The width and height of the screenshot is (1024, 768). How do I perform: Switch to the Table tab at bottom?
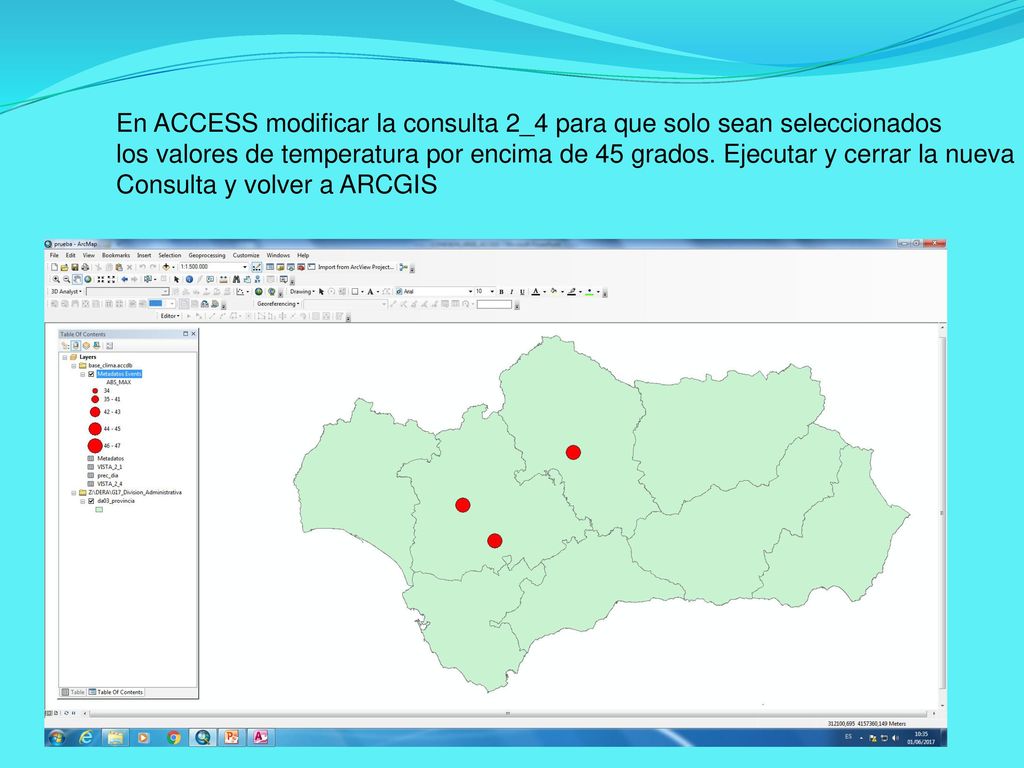coord(74,692)
